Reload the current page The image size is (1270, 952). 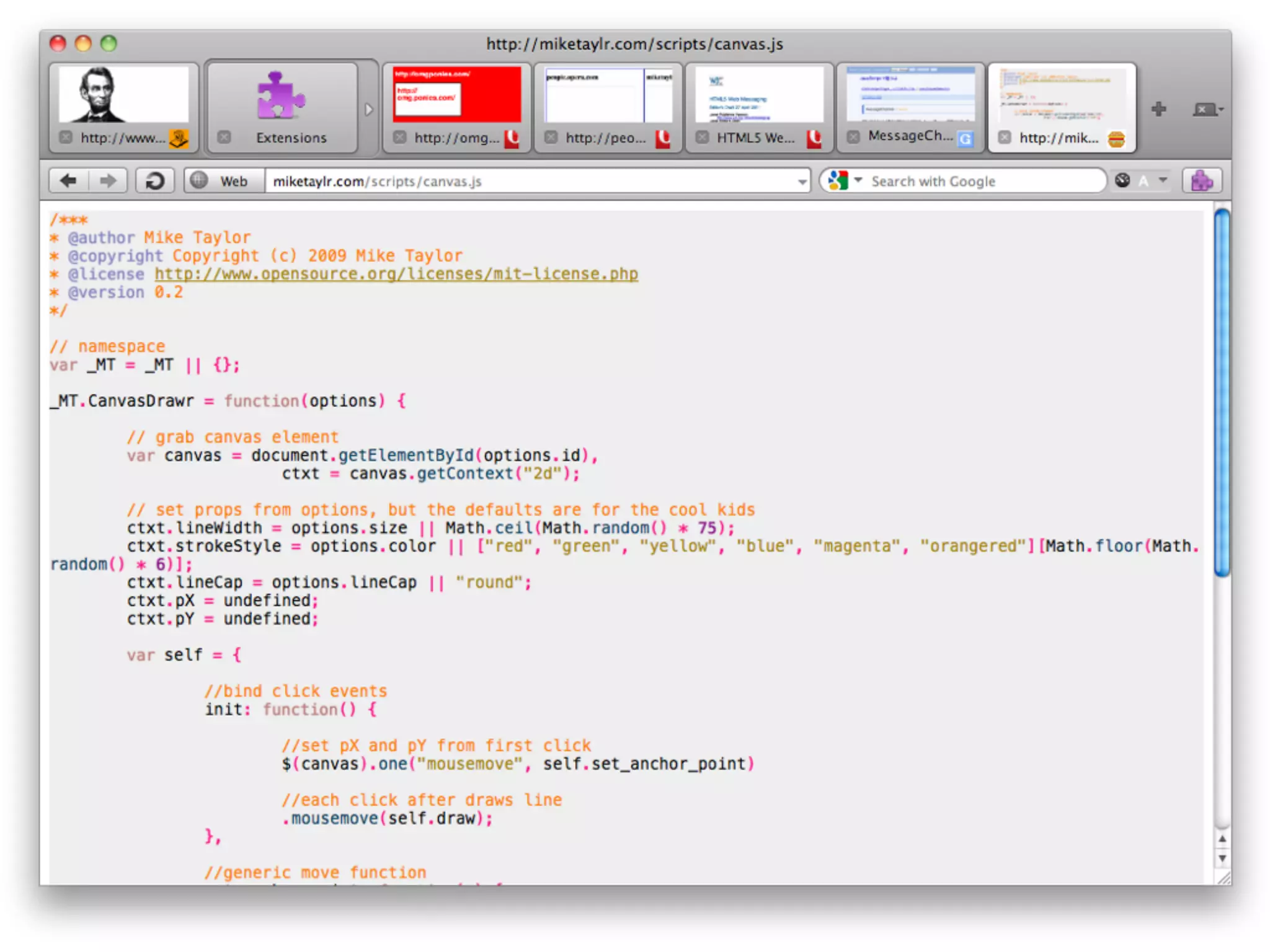[x=154, y=181]
